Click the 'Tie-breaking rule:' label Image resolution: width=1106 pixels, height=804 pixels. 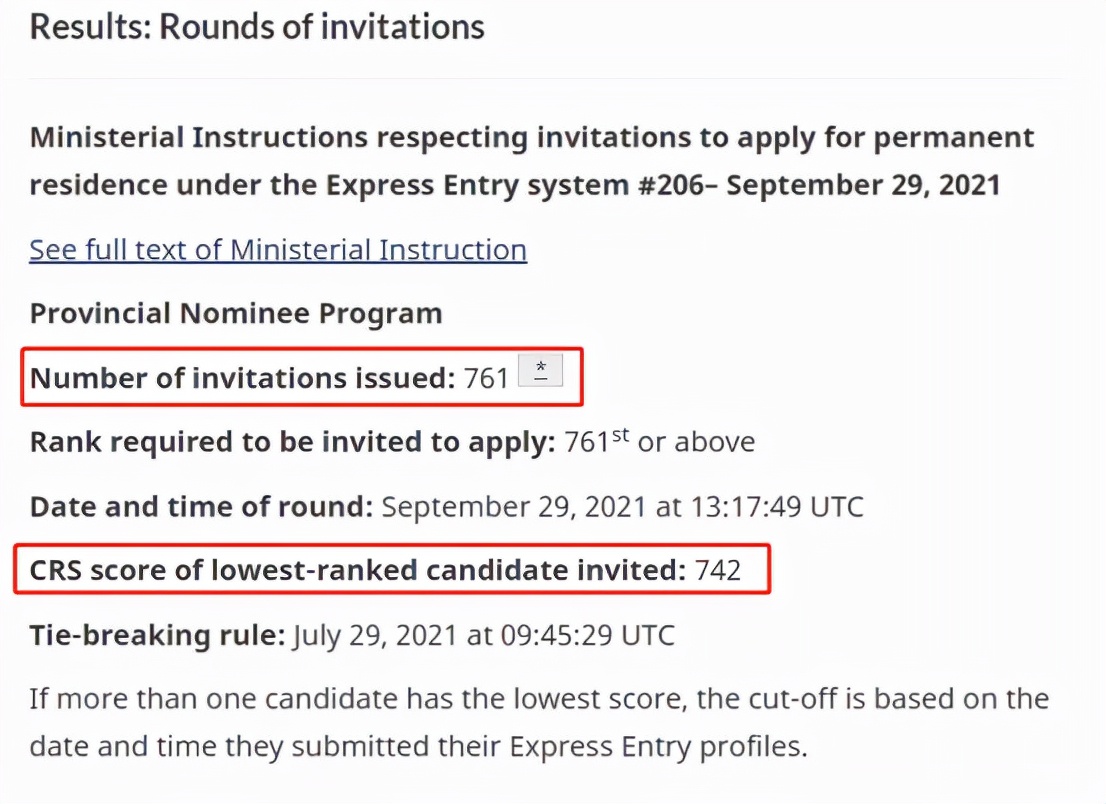click(158, 634)
